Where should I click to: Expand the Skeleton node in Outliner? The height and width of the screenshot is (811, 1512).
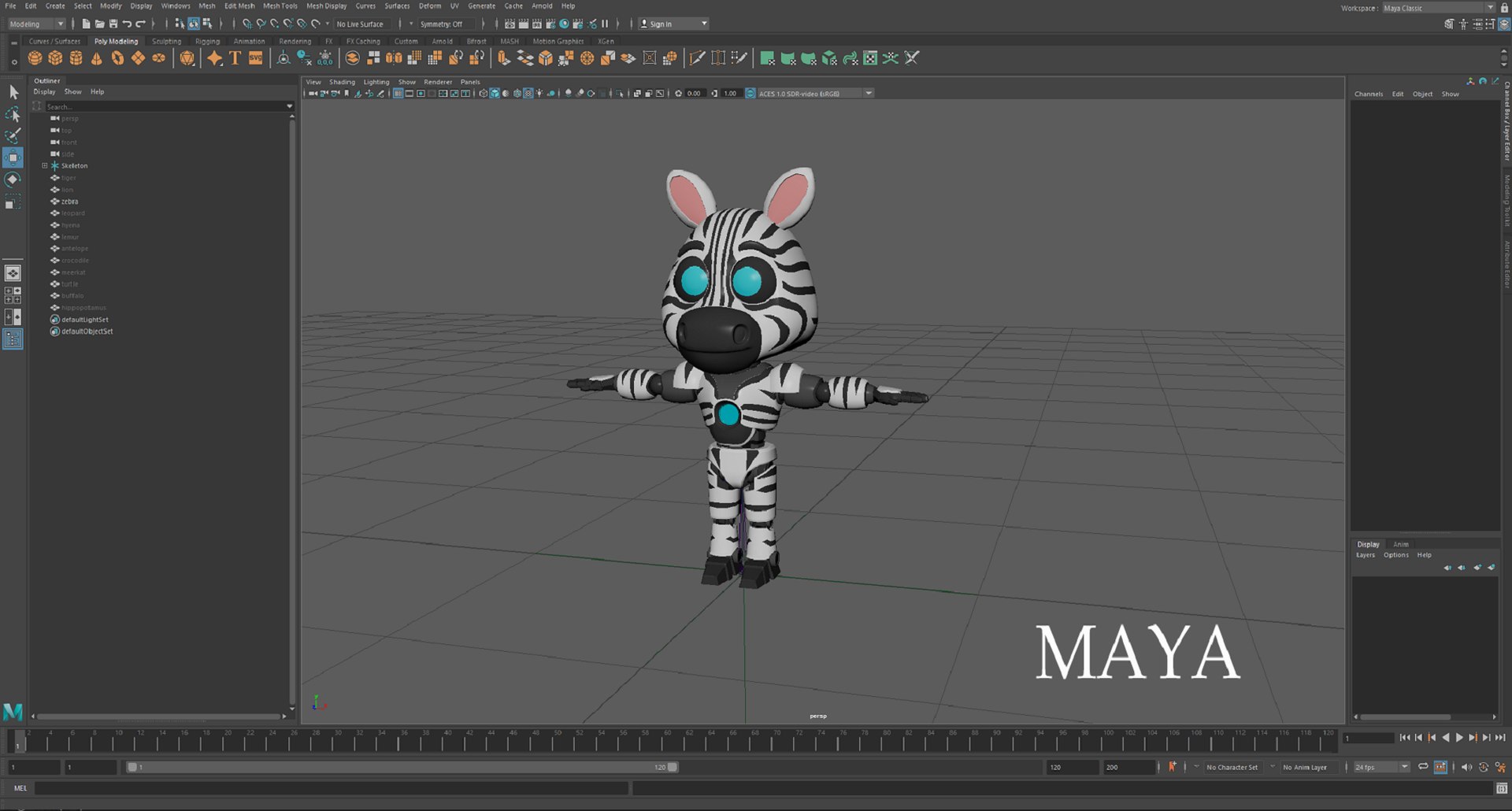tap(45, 166)
